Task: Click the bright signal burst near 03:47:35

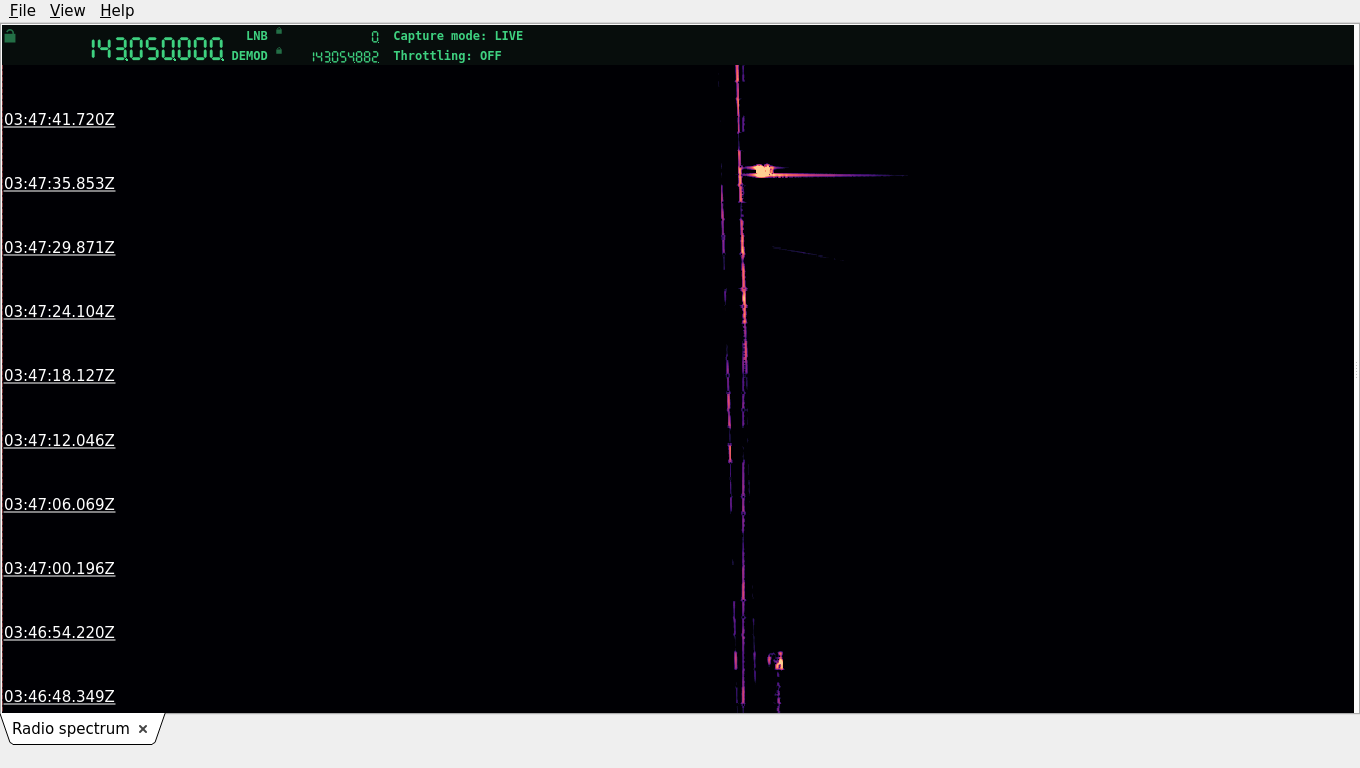Action: (x=763, y=171)
